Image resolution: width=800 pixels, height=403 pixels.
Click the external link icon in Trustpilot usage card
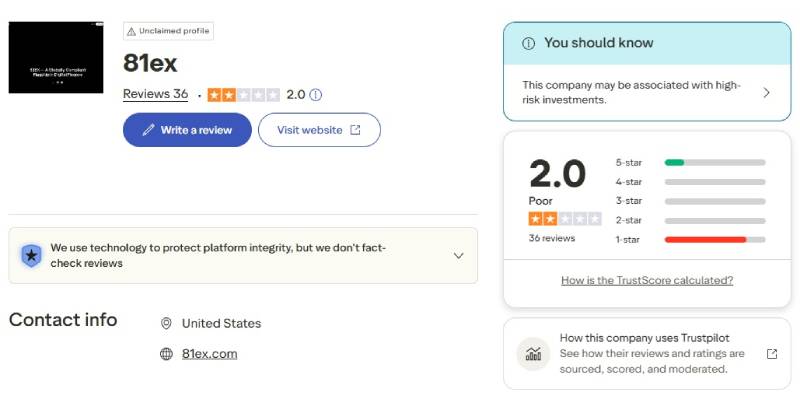pos(772,354)
